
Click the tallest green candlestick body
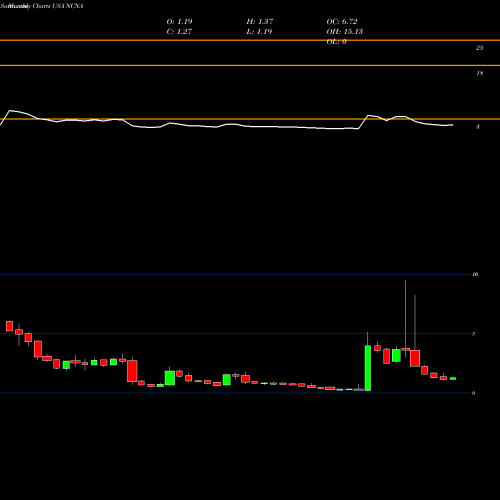coord(368,368)
